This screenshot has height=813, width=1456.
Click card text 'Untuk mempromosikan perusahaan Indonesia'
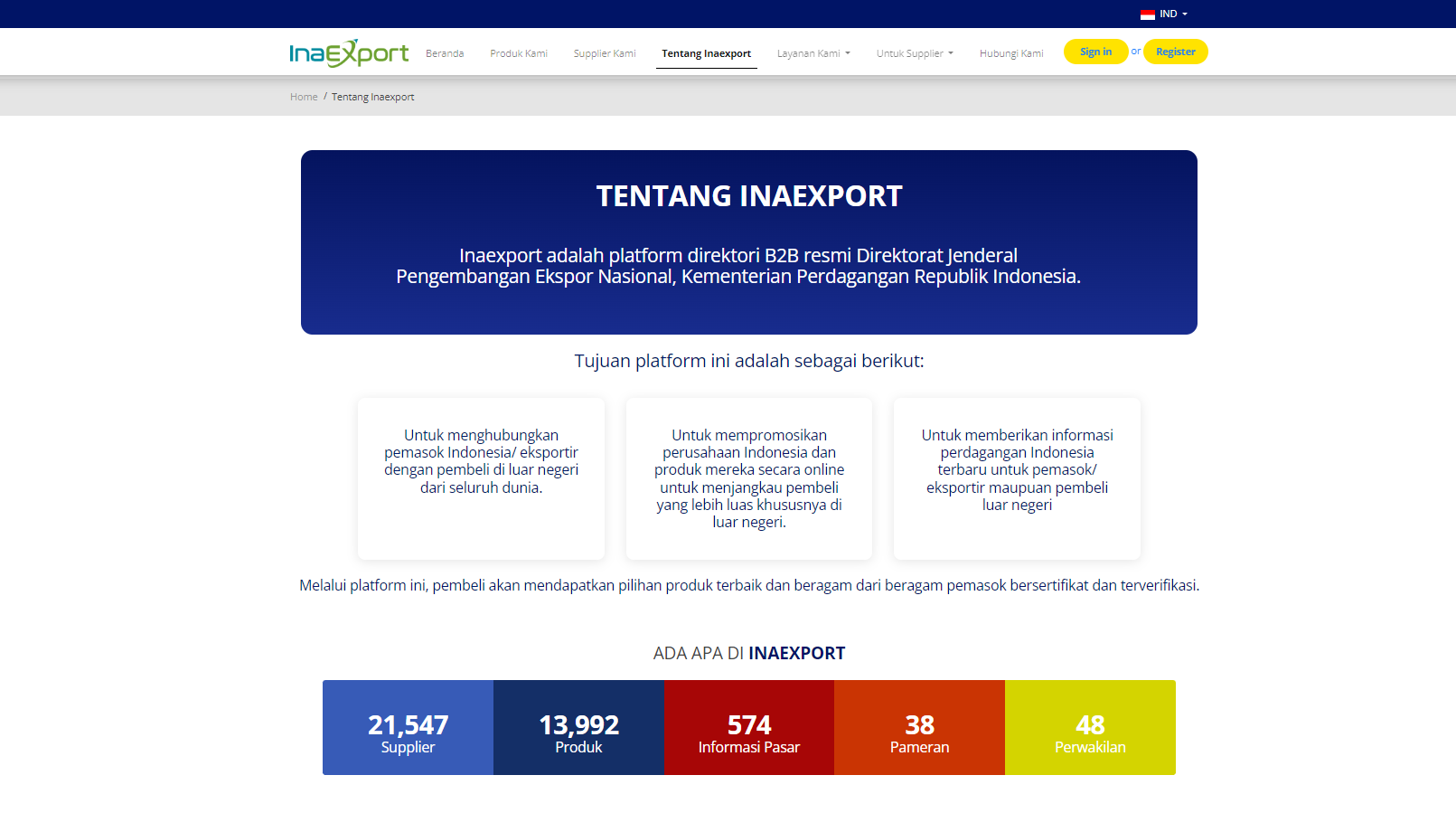pyautogui.click(x=749, y=478)
